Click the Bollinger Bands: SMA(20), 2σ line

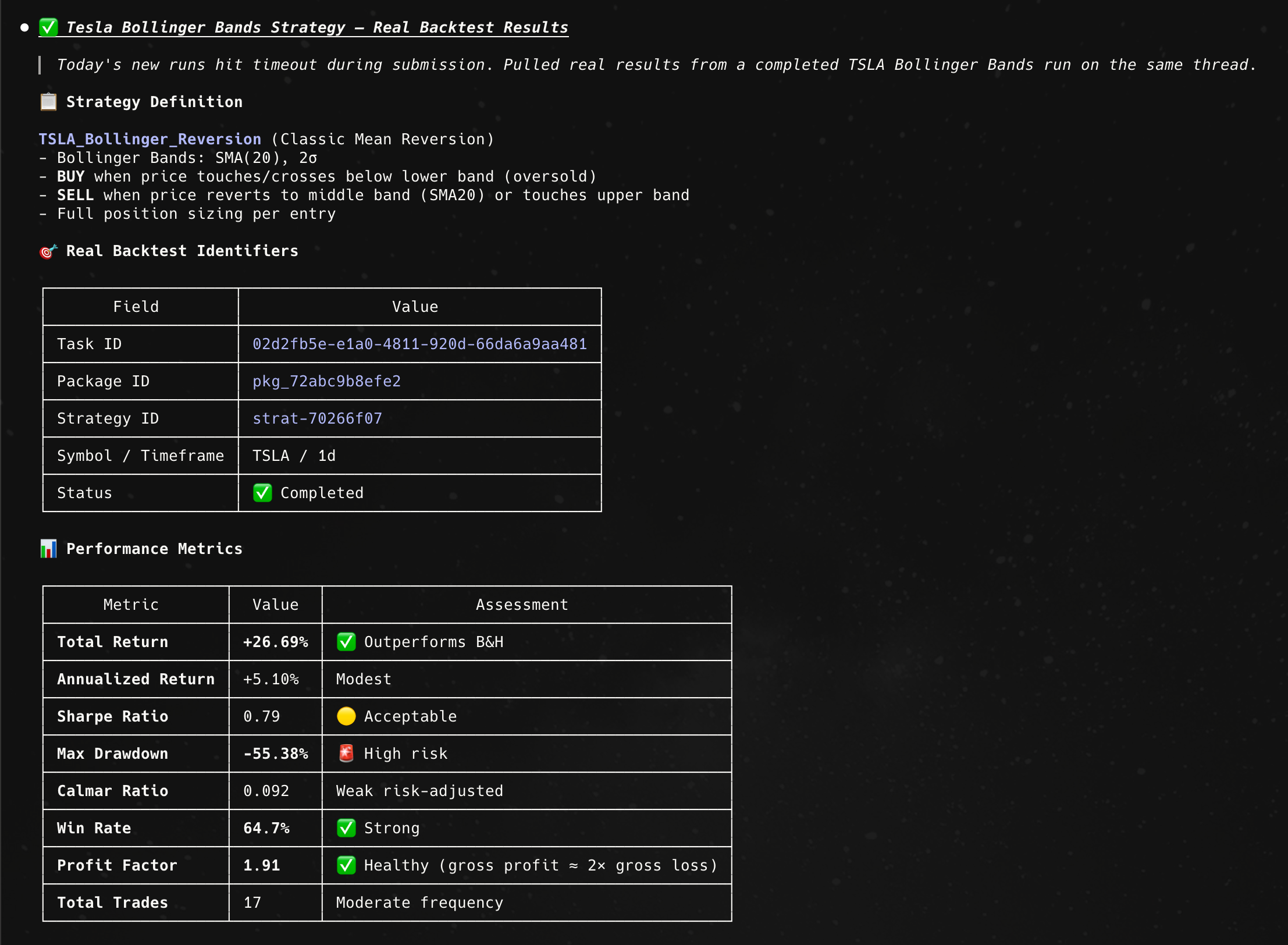[178, 158]
